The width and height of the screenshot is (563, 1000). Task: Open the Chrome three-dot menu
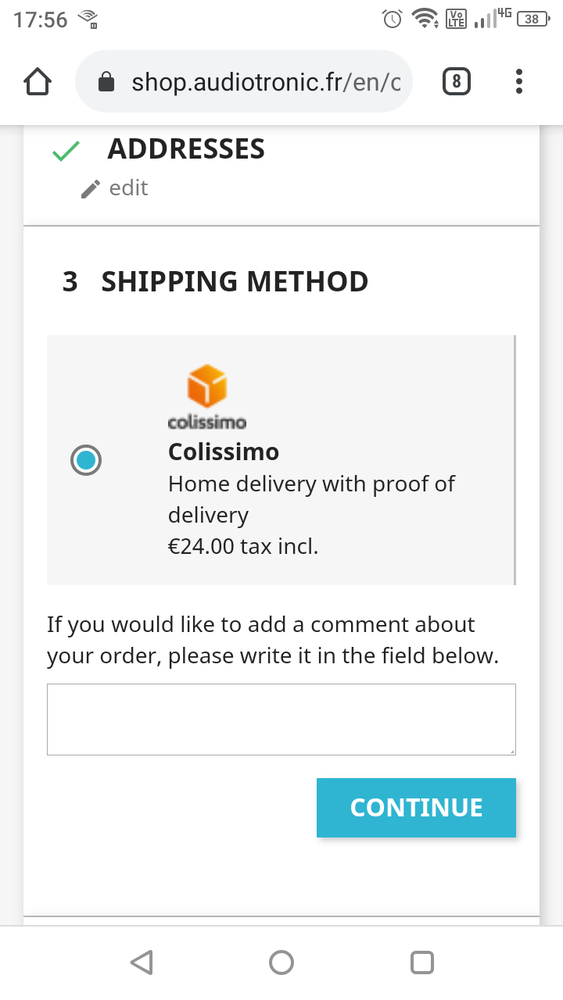pyautogui.click(x=519, y=82)
